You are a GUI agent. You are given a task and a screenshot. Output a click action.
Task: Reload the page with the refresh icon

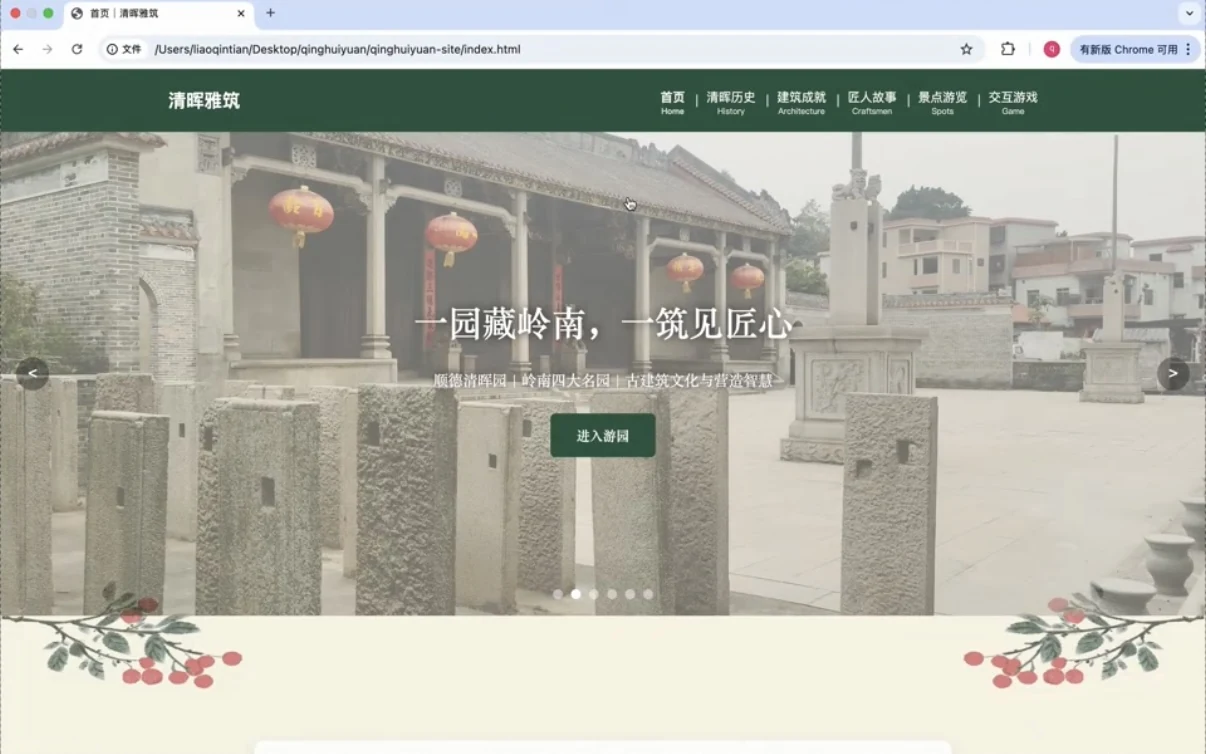(x=76, y=49)
